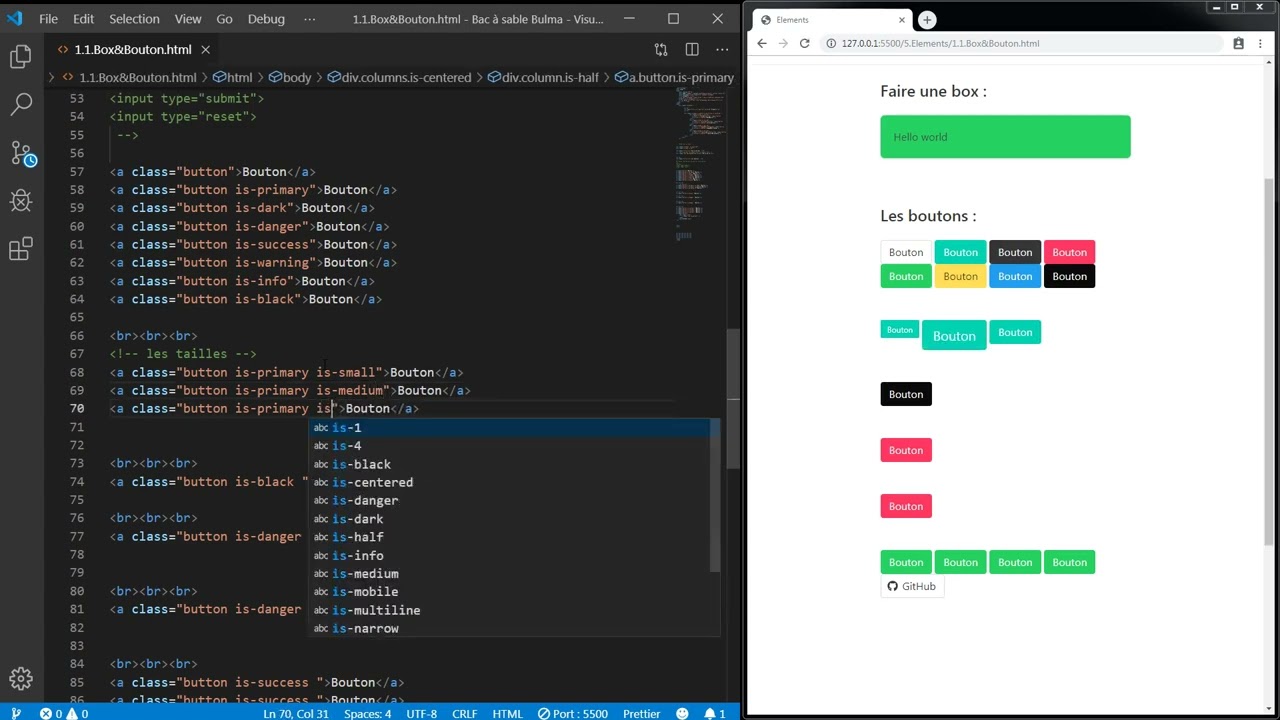Open the Manage gear in activity bar
The height and width of the screenshot is (720, 1280).
21,679
